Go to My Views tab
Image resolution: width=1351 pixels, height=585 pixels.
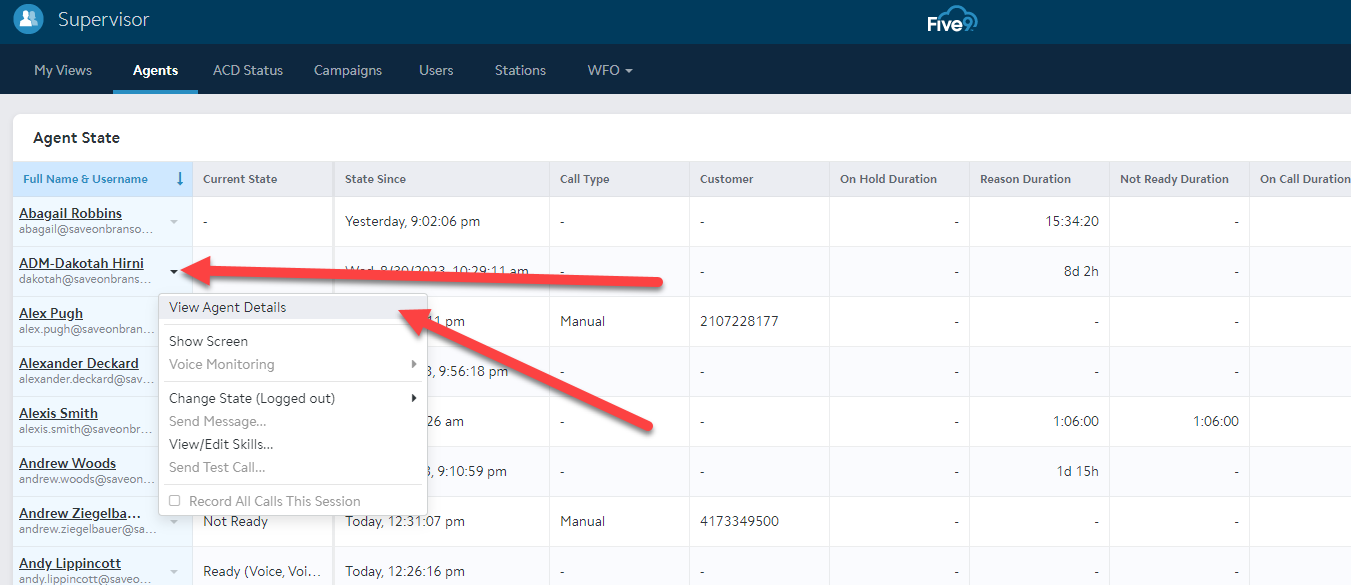(x=63, y=70)
